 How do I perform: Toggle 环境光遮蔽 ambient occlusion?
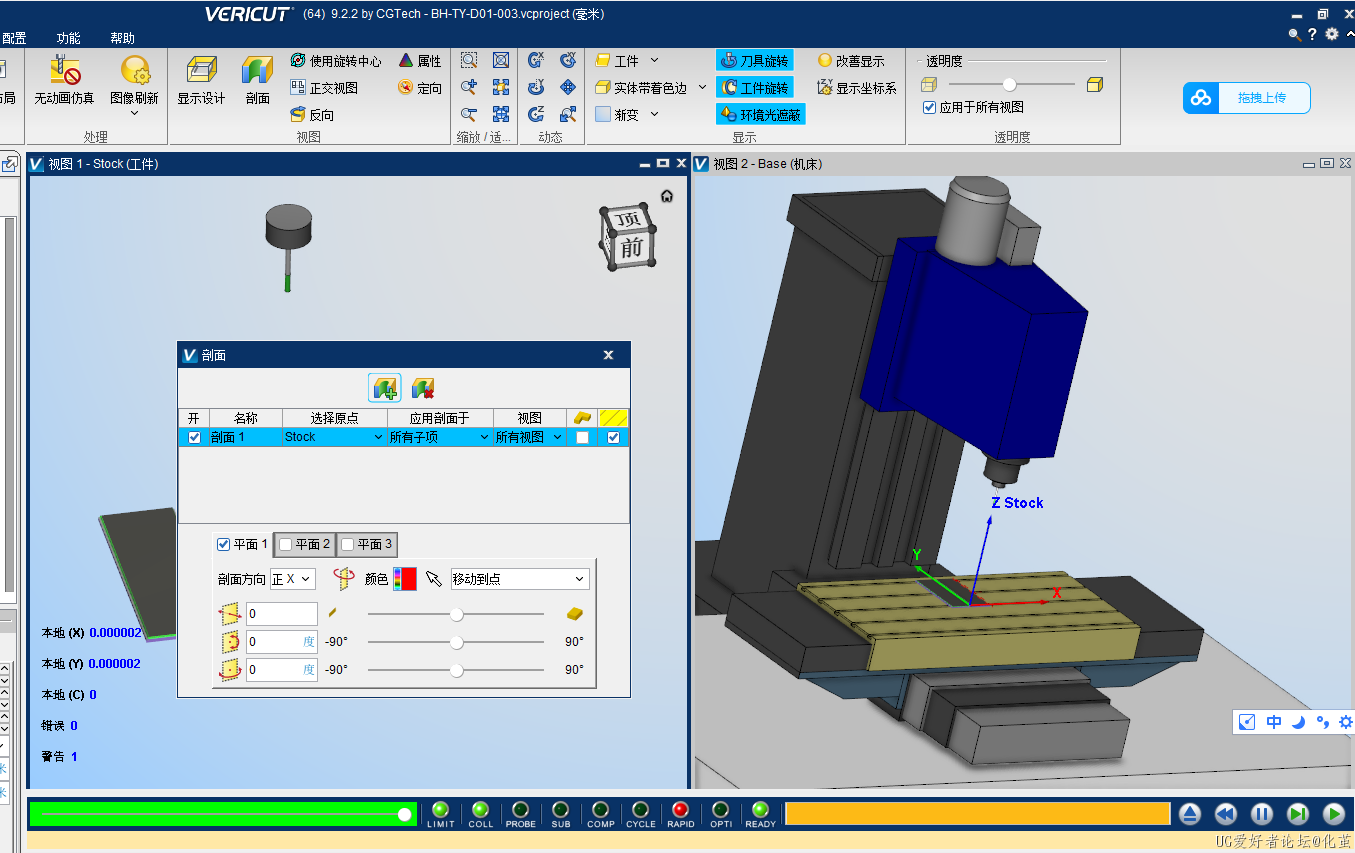pyautogui.click(x=761, y=115)
